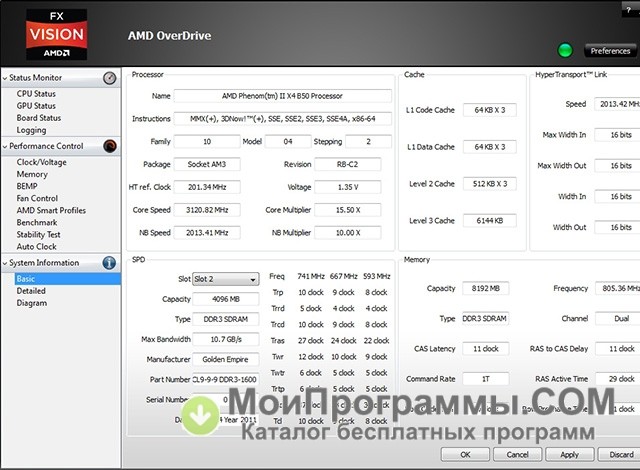Click the CAS Latency 11 clock field

point(486,349)
